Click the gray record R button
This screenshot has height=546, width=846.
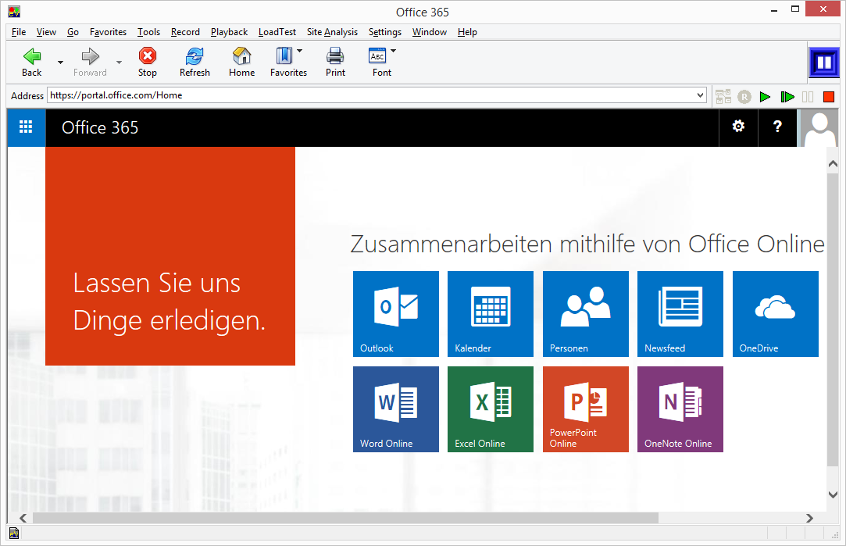click(744, 97)
